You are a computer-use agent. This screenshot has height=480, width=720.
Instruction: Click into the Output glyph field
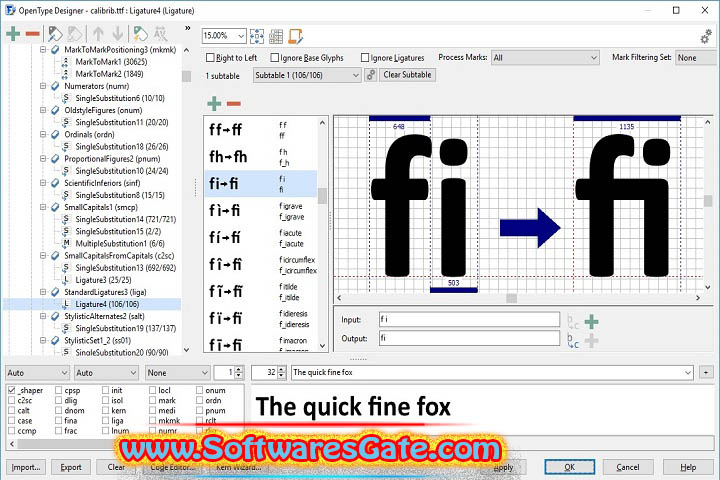[469, 338]
